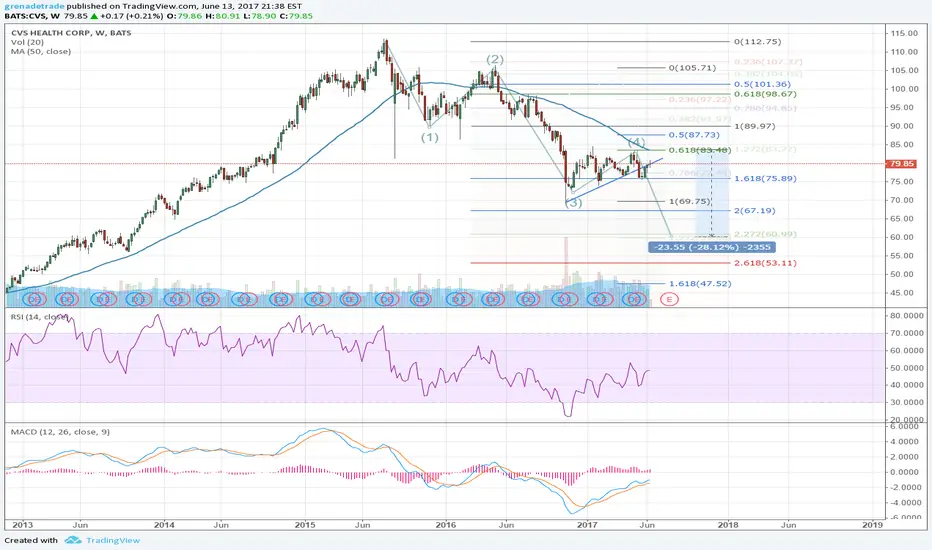Click the Created with footer text
Image resolution: width=932 pixels, height=550 pixels.
(x=31, y=540)
